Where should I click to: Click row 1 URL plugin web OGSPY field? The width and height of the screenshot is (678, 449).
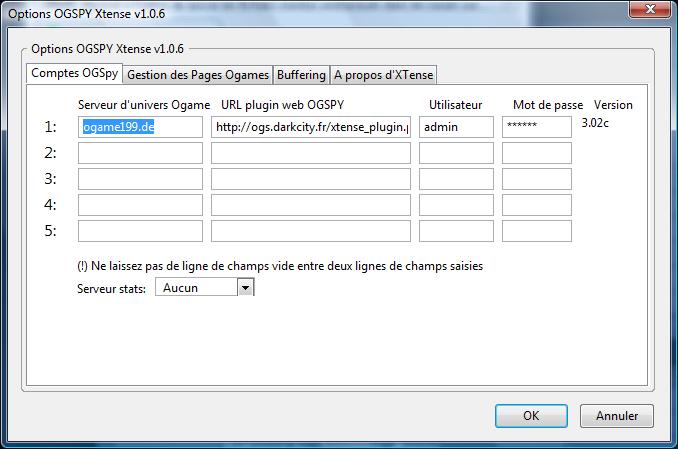click(x=311, y=127)
